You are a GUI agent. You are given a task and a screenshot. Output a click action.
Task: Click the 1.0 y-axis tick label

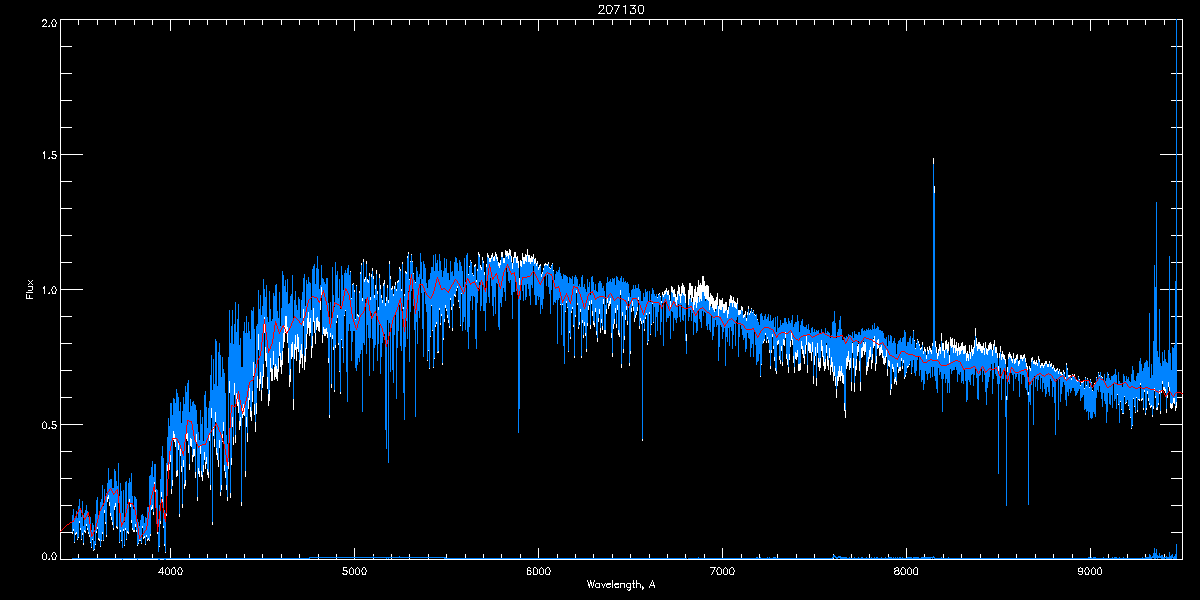[x=48, y=290]
